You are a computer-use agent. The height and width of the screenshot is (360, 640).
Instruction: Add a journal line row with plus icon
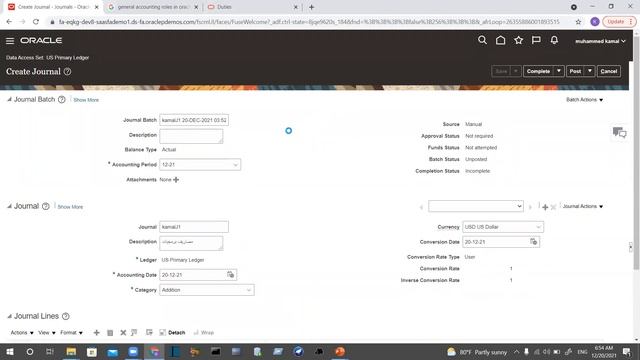(x=96, y=333)
